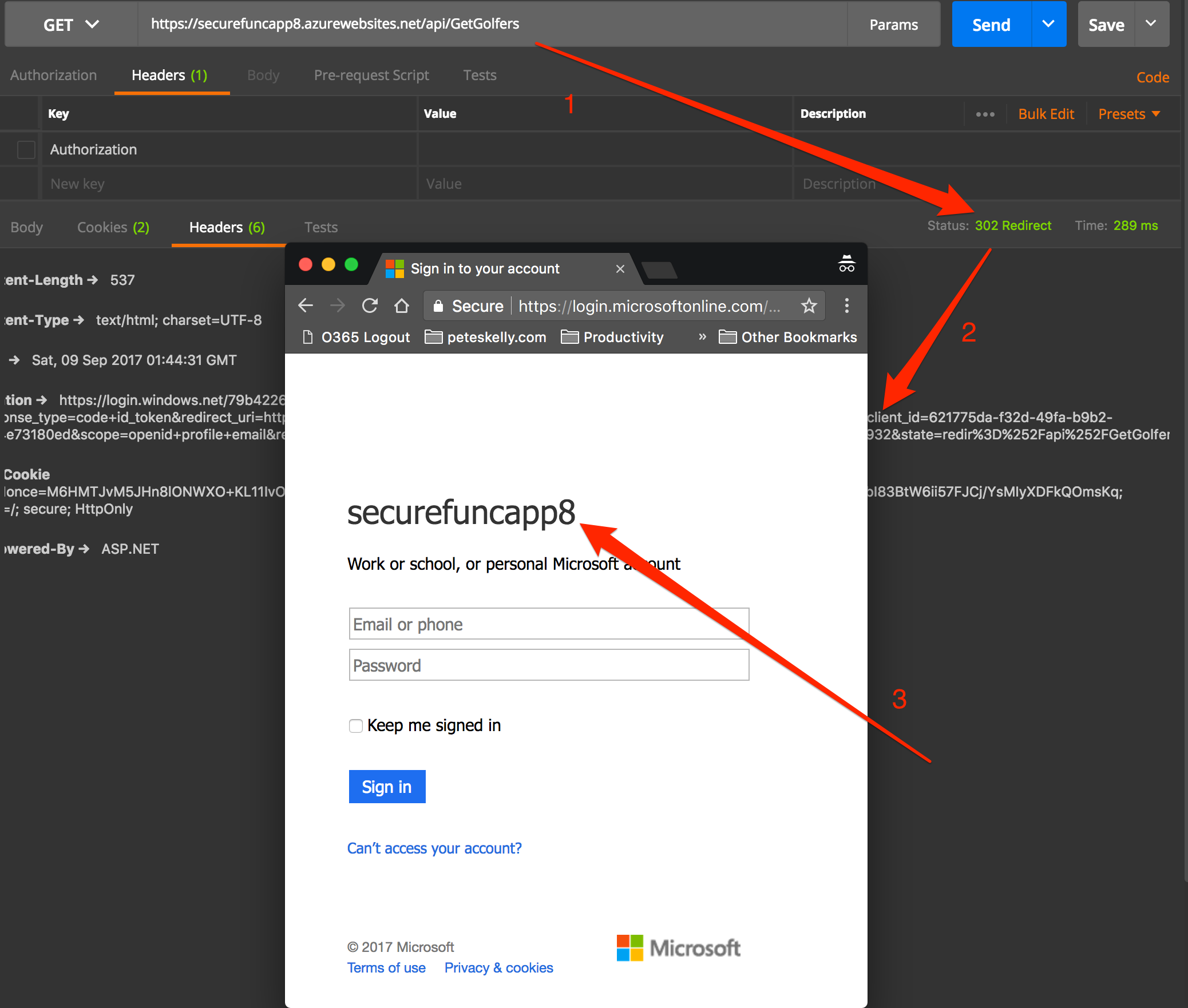Bookmark the page via the star icon
The height and width of the screenshot is (1008, 1188).
pos(809,305)
